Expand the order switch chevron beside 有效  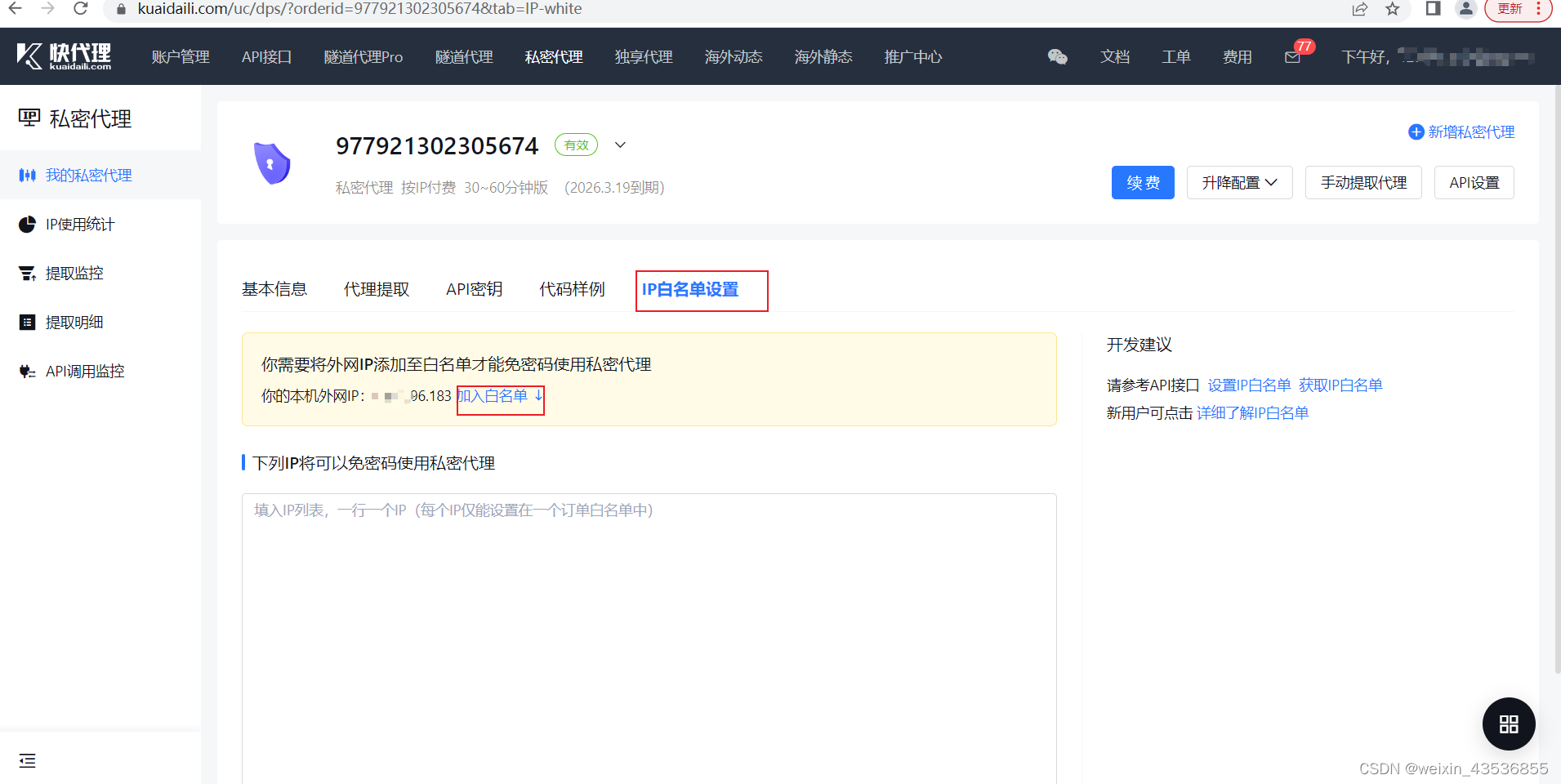pos(620,145)
